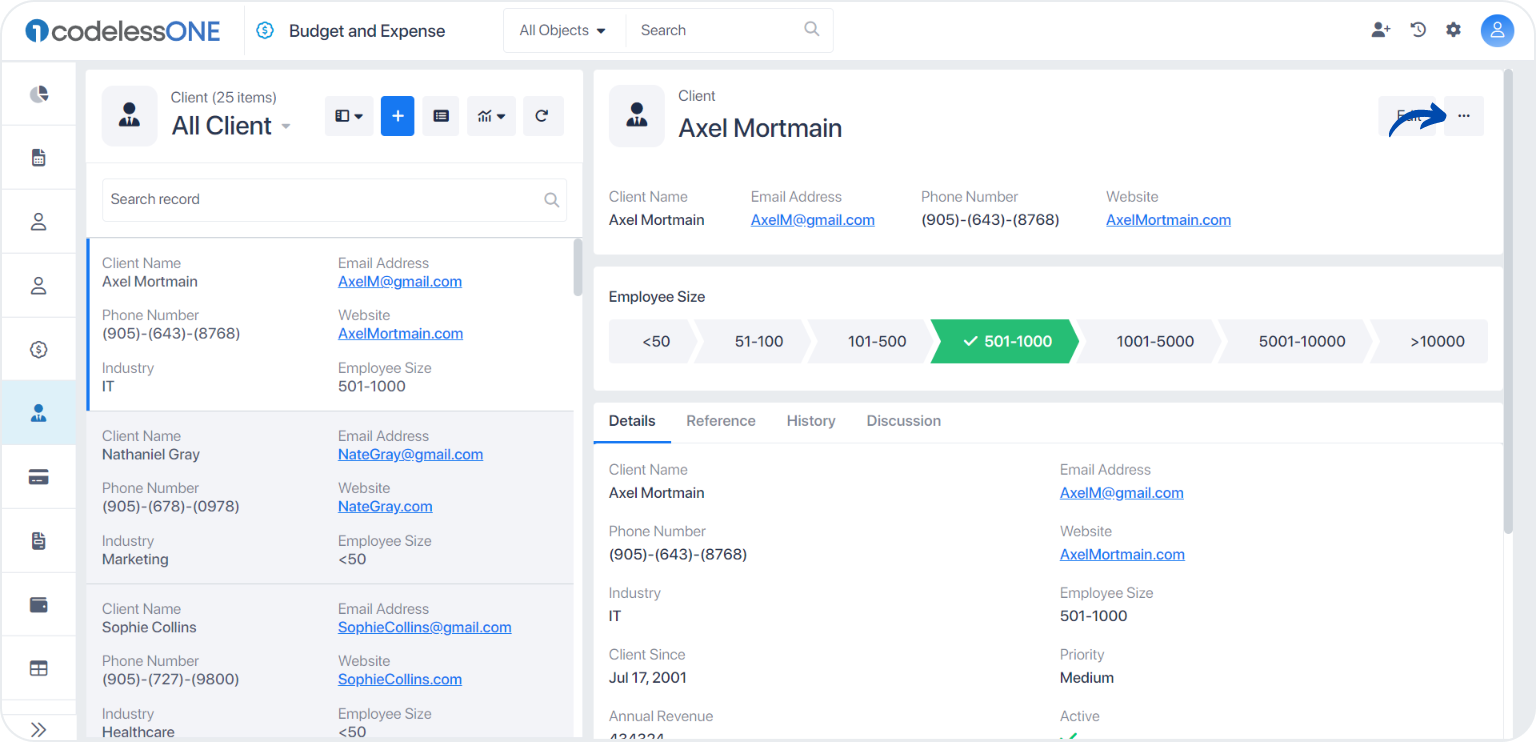Image resolution: width=1536 pixels, height=742 pixels.
Task: Open NateGray@gmail.com email link
Action: [x=410, y=455]
